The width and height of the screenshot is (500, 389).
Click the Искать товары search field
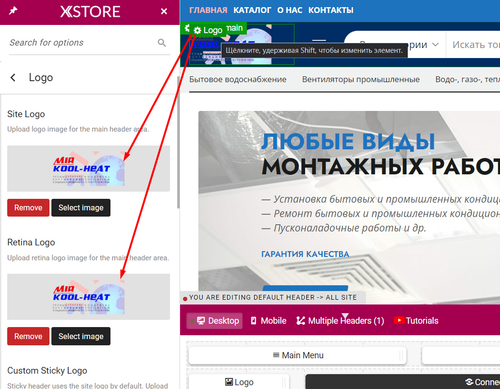point(475,45)
